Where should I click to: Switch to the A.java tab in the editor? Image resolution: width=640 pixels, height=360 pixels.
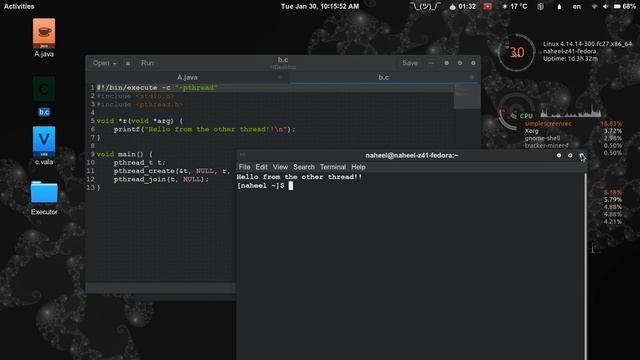click(x=187, y=77)
